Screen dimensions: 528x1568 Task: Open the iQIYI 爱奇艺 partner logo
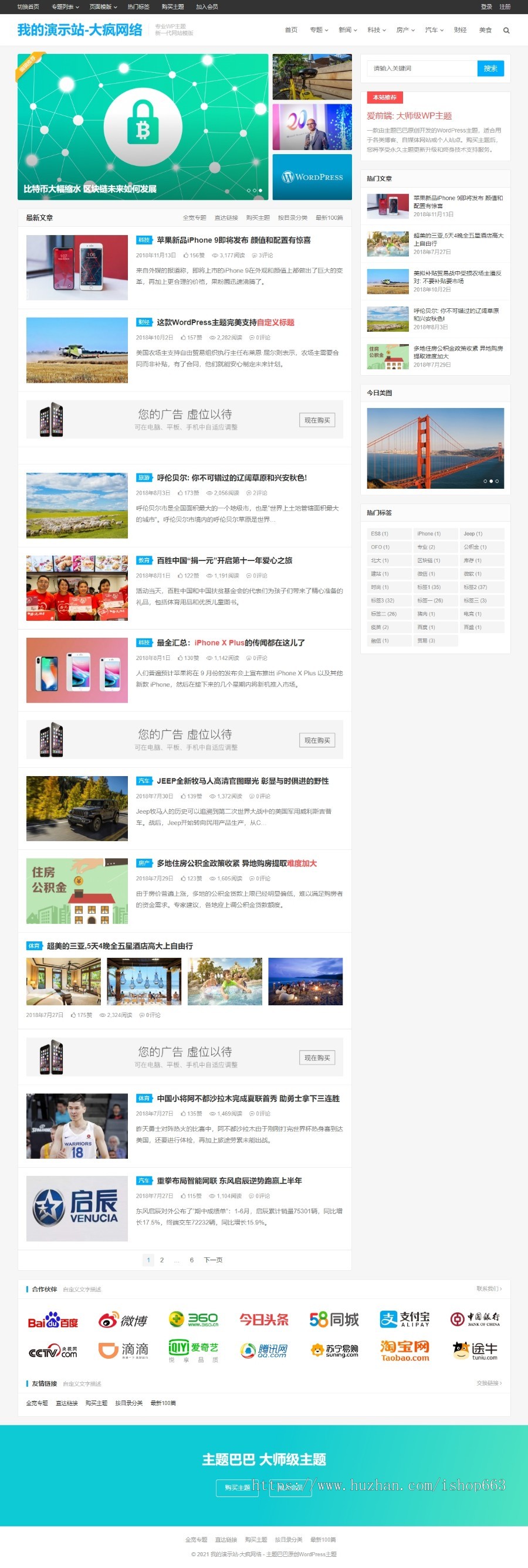click(x=194, y=1351)
